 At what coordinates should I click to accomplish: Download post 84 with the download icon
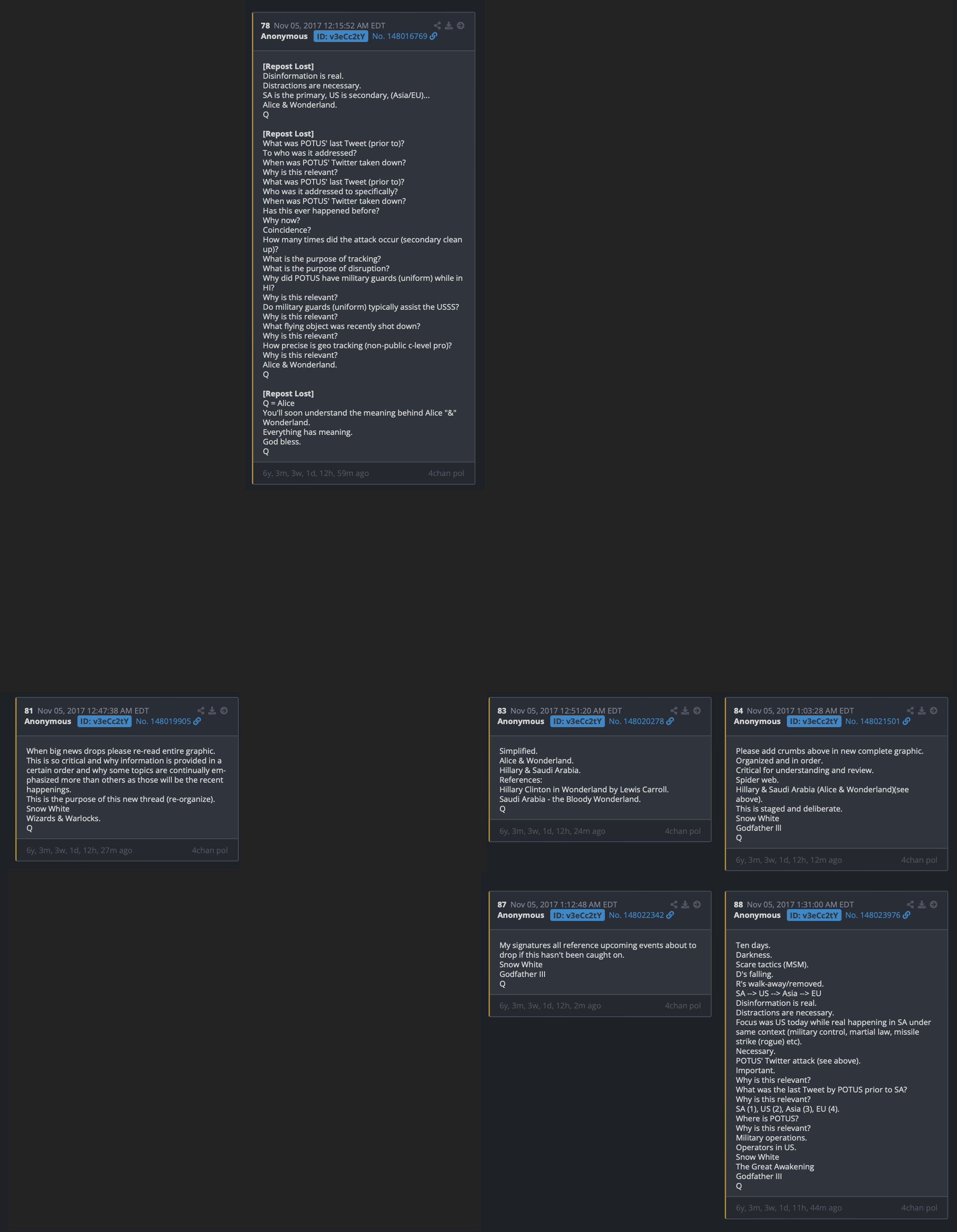[x=922, y=711]
